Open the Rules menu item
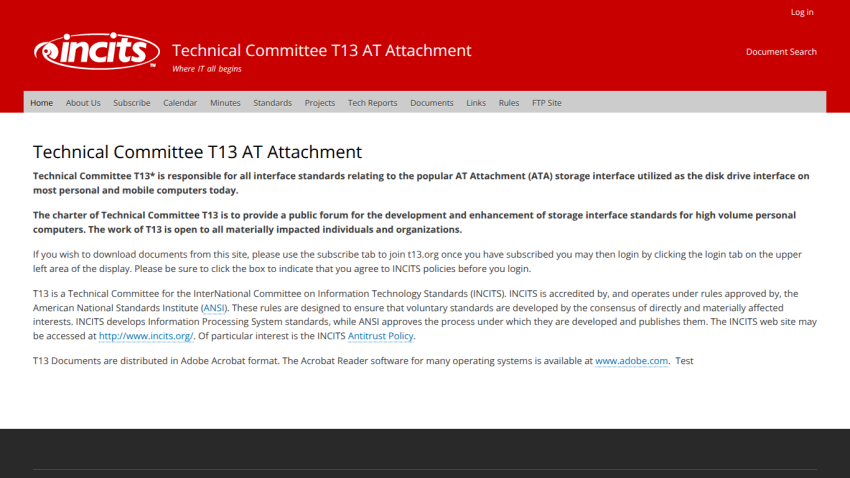Viewport: 850px width, 478px height. (x=509, y=102)
